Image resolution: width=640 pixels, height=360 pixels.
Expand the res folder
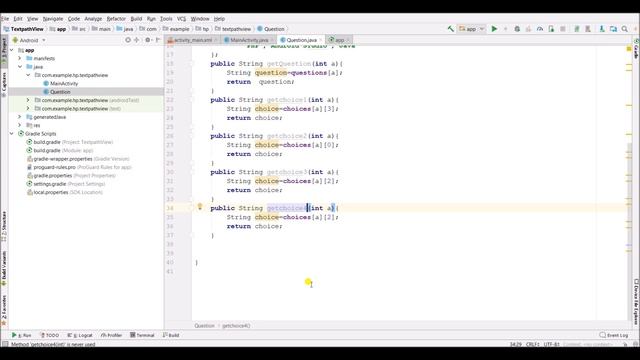[20, 125]
